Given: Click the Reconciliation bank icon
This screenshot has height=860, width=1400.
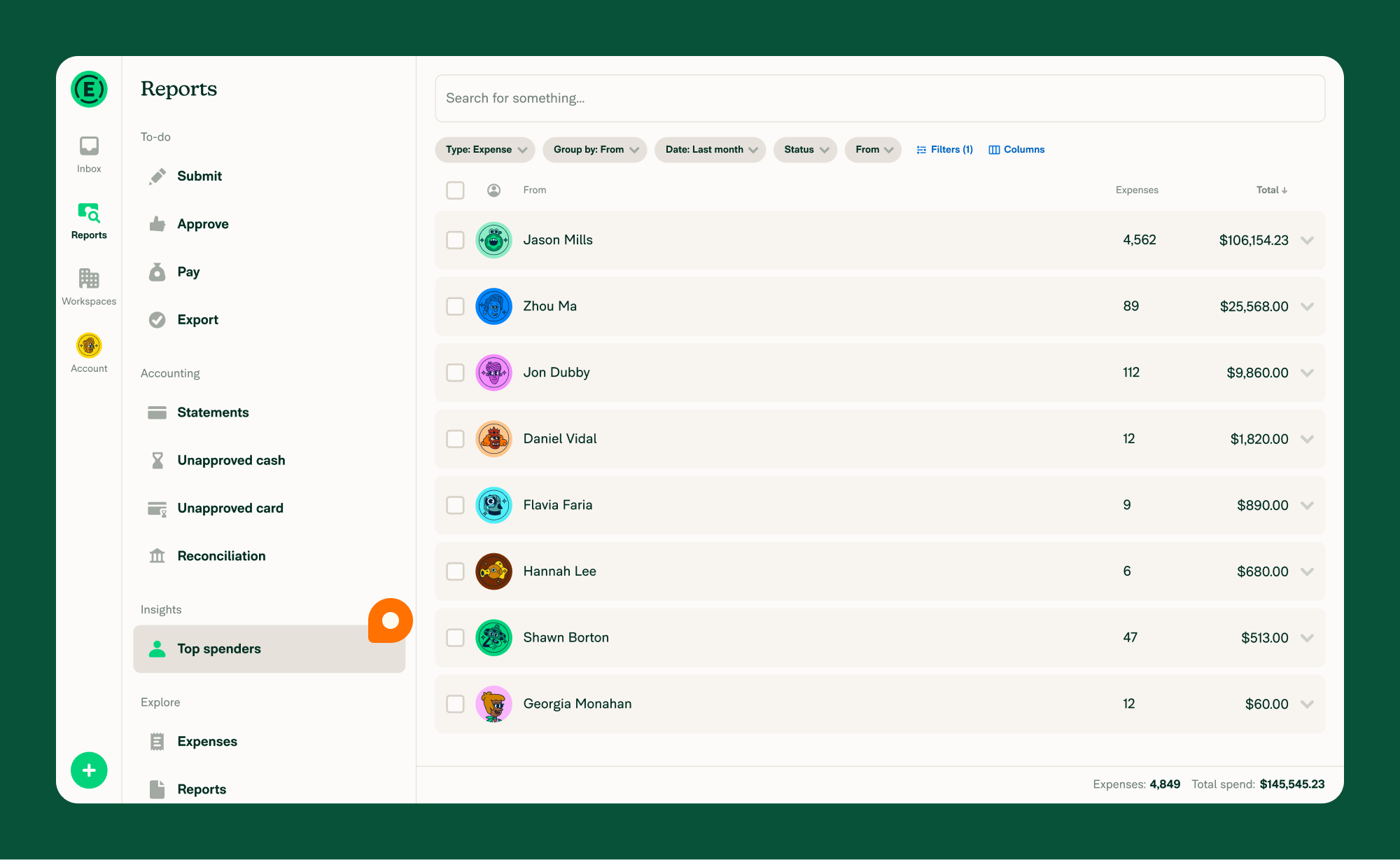Looking at the screenshot, I should pyautogui.click(x=157, y=555).
